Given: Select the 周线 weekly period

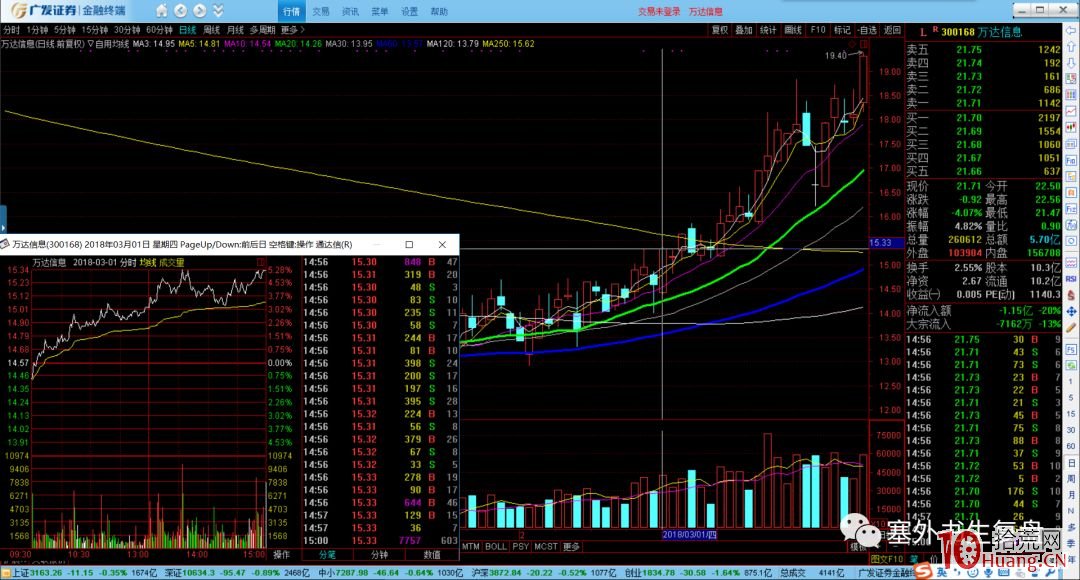Looking at the screenshot, I should coord(211,30).
